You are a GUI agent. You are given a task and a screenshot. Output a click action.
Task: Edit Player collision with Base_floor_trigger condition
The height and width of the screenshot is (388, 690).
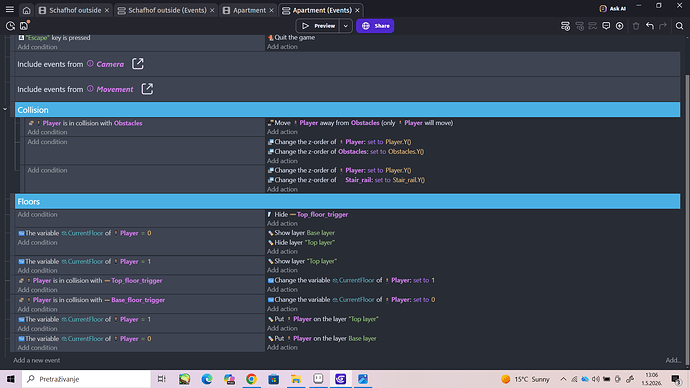pyautogui.click(x=92, y=300)
